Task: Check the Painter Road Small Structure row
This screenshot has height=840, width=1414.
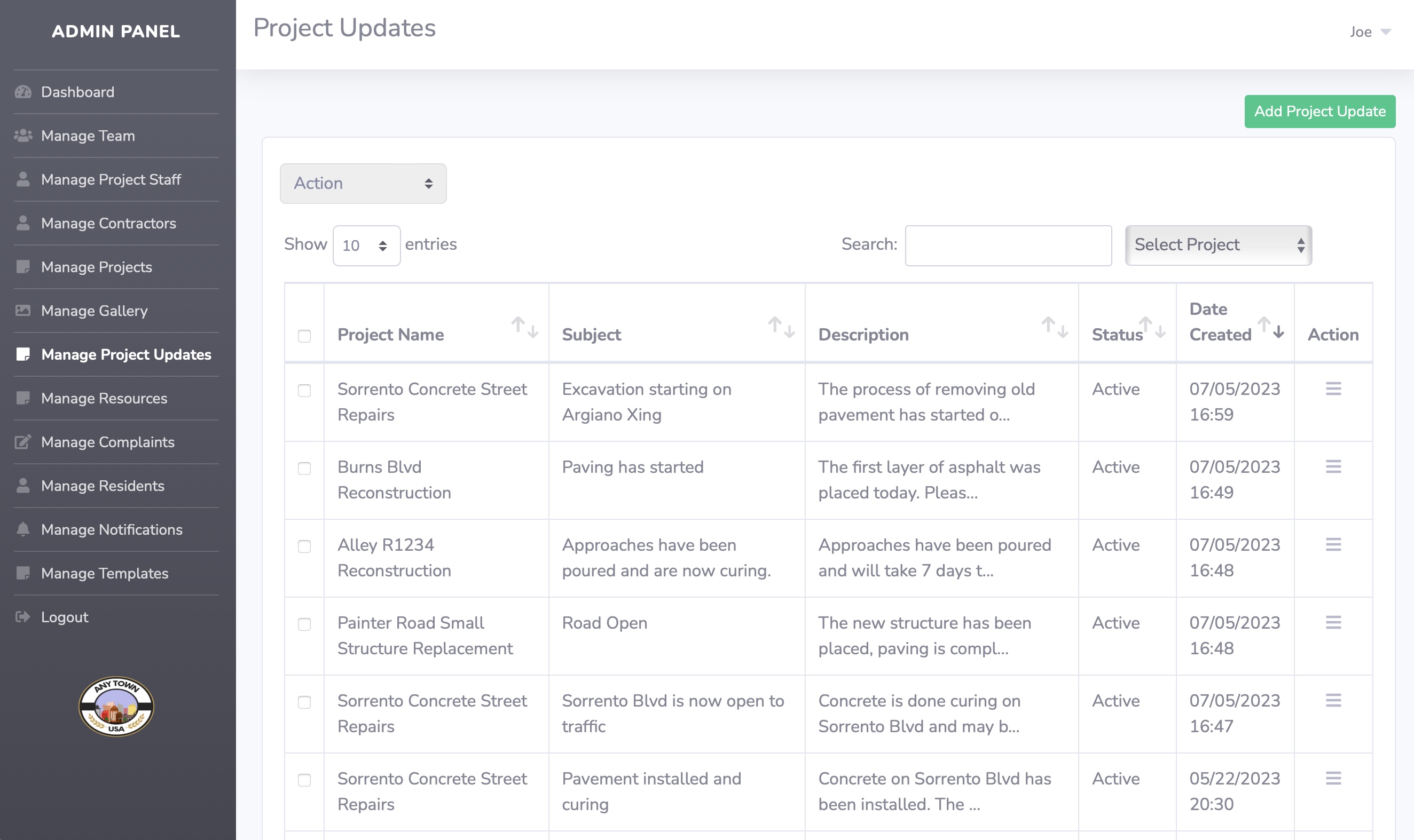Action: point(304,624)
